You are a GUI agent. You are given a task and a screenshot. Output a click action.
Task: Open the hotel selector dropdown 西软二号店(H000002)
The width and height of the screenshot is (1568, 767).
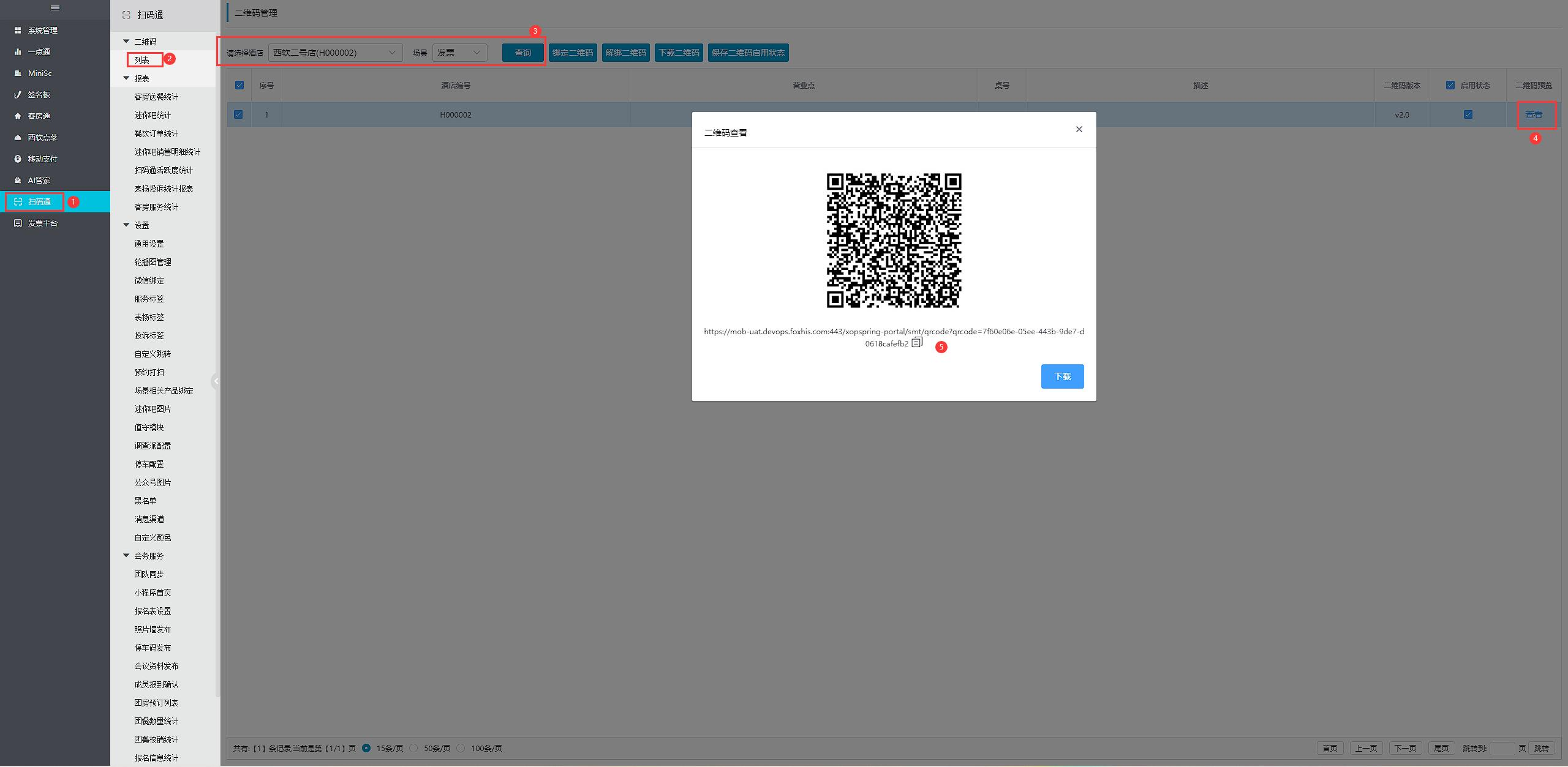(336, 53)
